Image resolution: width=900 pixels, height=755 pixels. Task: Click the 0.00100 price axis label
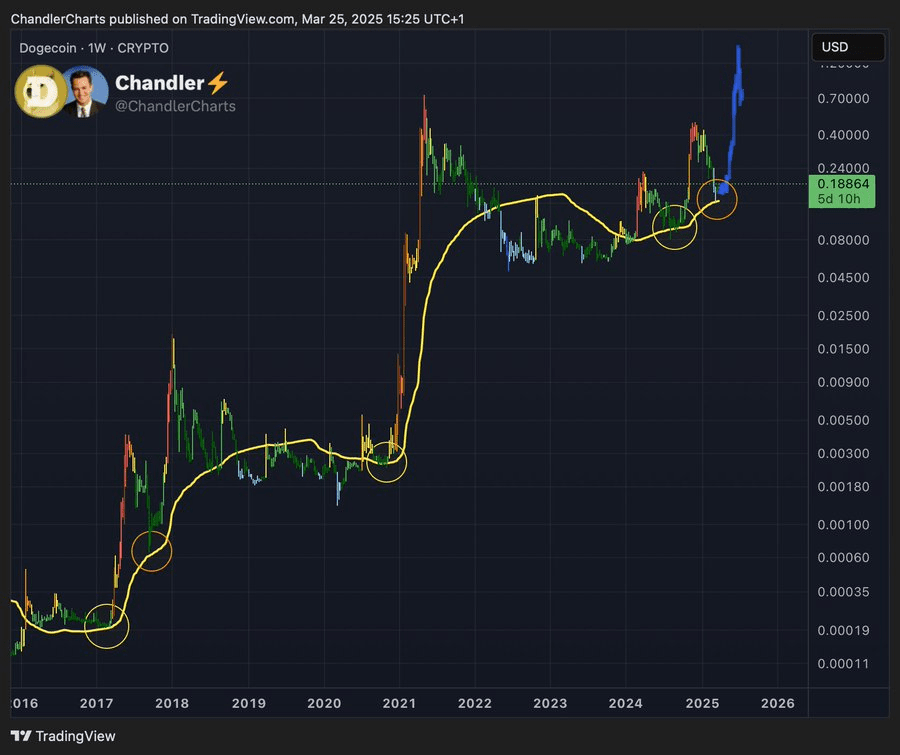coord(843,525)
